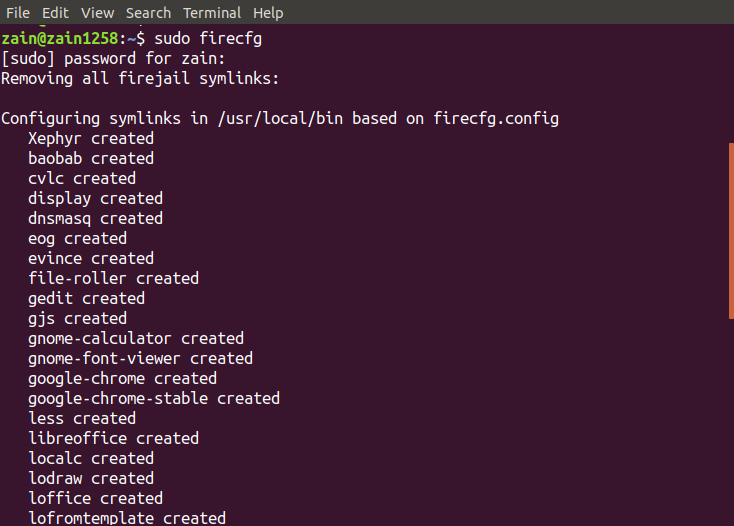Click the 'Xephyr created' output line
The image size is (734, 526).
pos(91,138)
